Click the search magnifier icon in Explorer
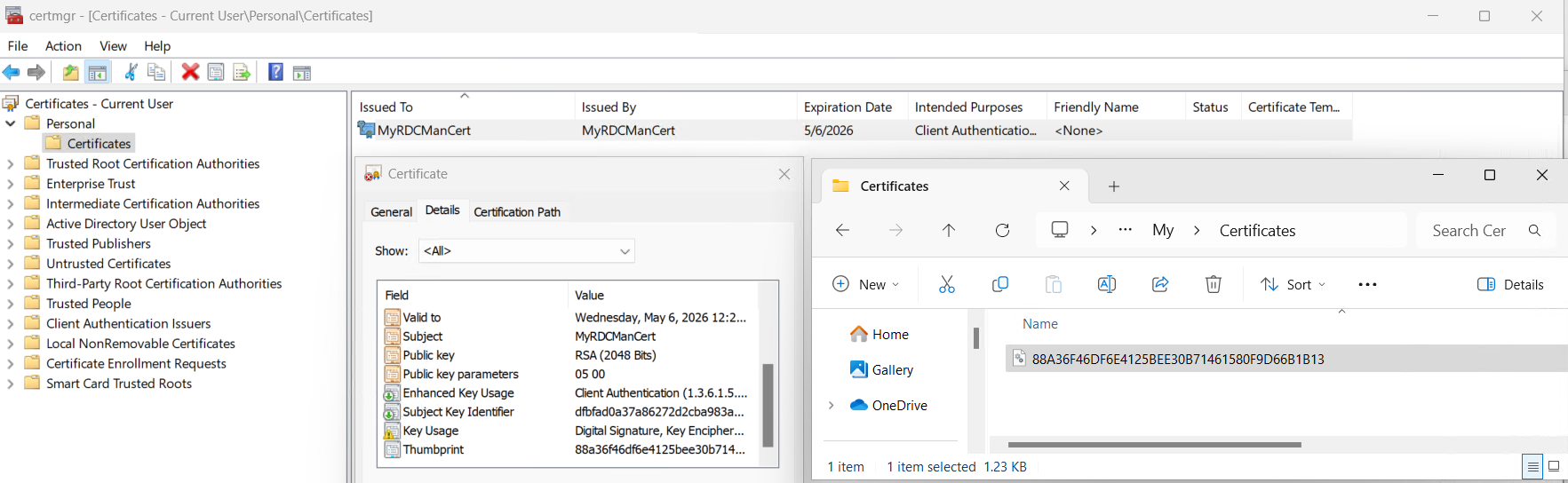This screenshot has width=1568, height=483. coord(1534,231)
